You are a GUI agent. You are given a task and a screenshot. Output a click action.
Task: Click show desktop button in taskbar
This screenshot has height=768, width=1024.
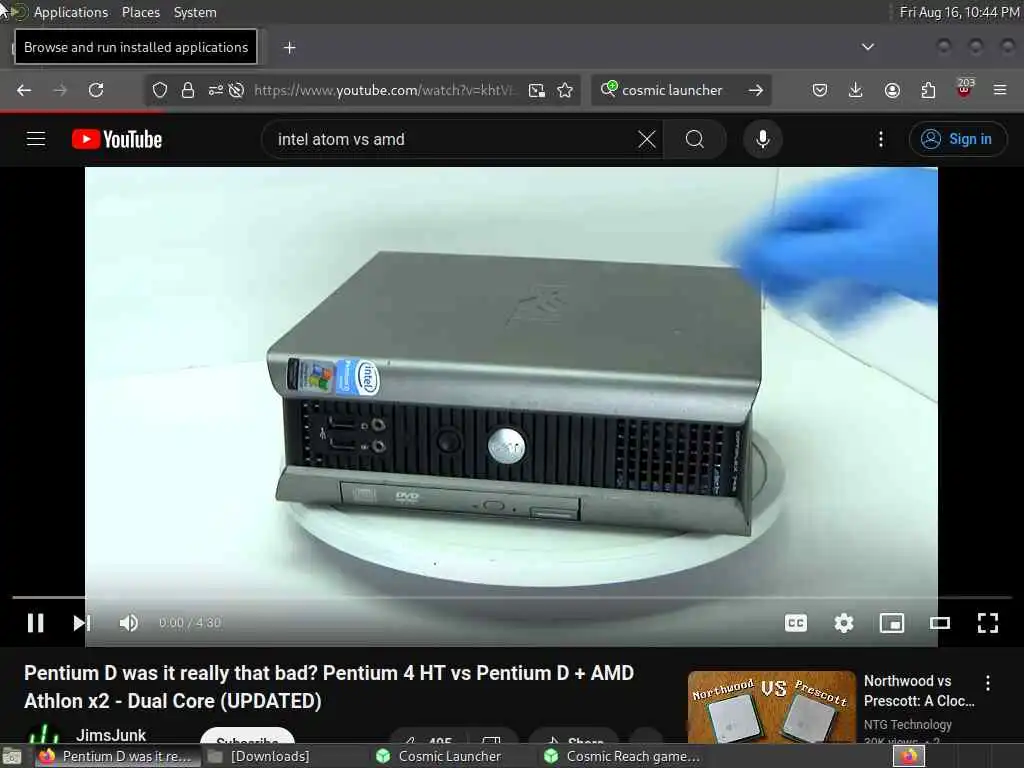(12, 756)
